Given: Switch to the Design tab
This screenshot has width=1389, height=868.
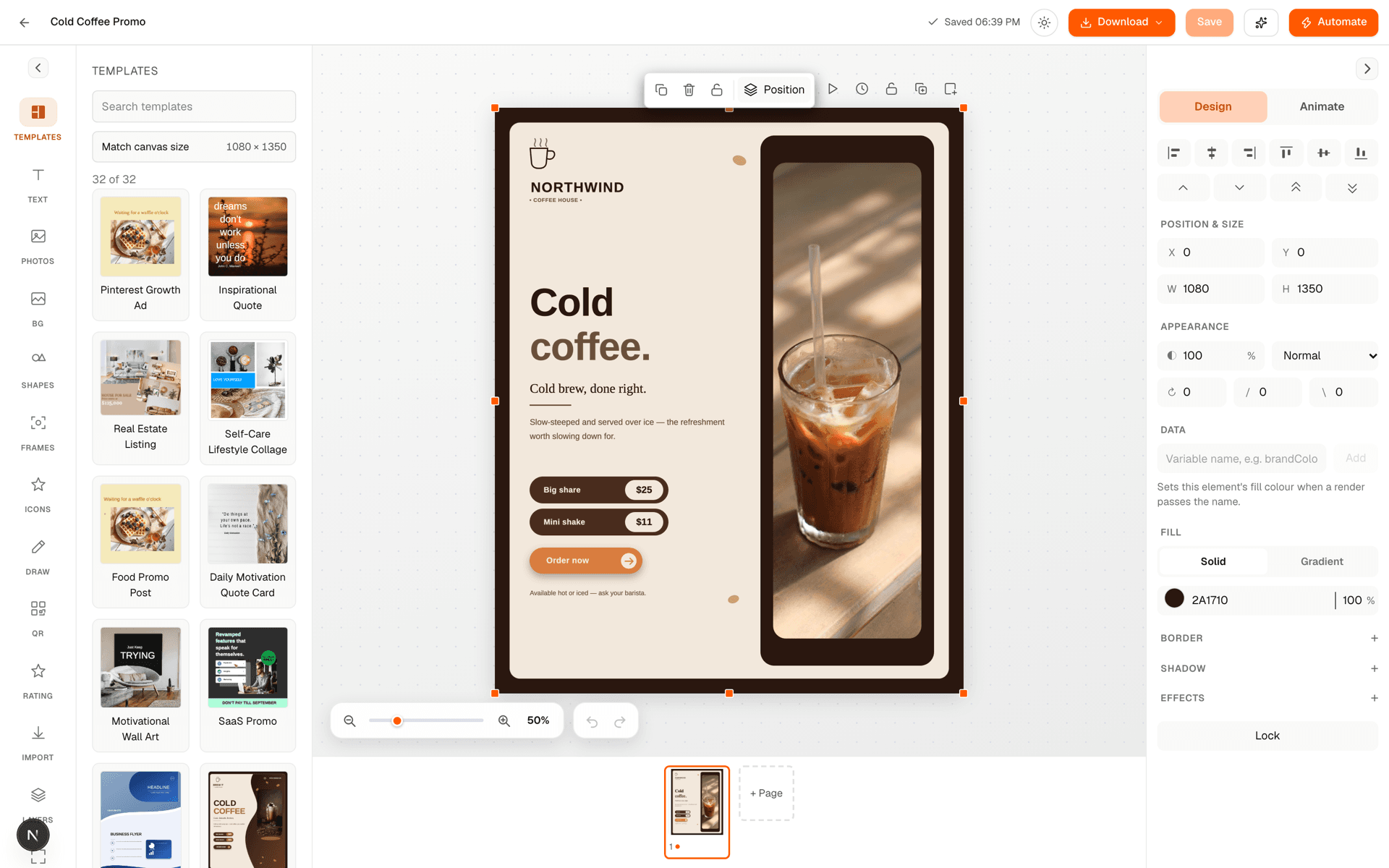Looking at the screenshot, I should coord(1213,106).
